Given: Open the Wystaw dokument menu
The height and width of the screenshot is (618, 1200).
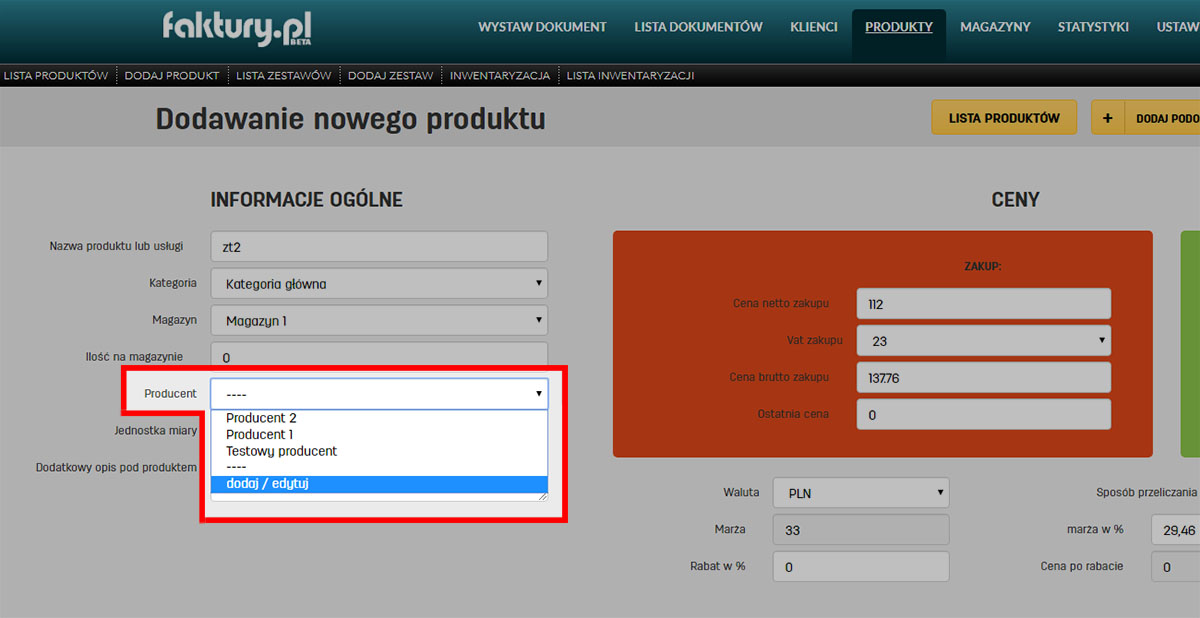Looking at the screenshot, I should 542,27.
